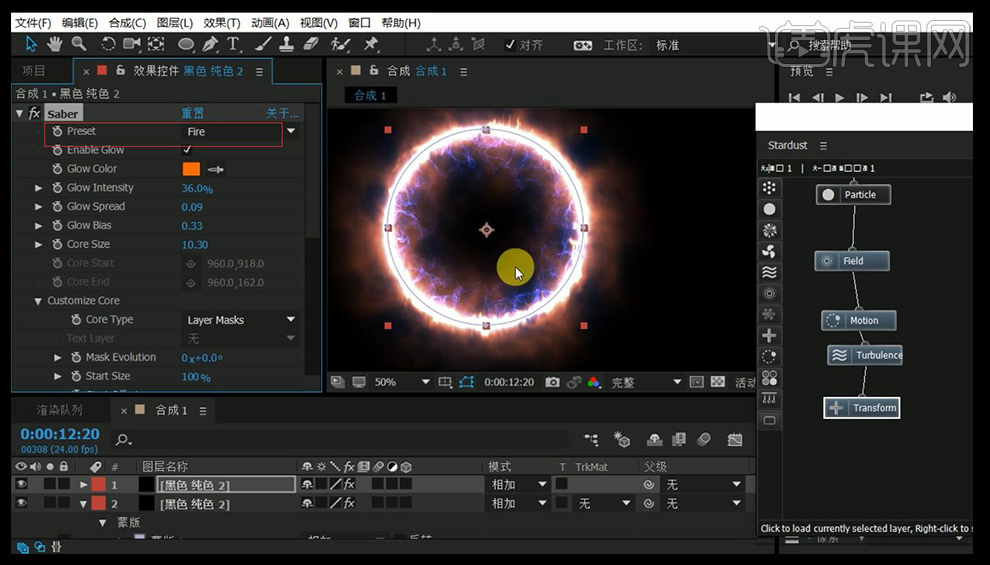Click the timeline current time 0:00:12:20
The image size is (990, 565).
(x=60, y=434)
